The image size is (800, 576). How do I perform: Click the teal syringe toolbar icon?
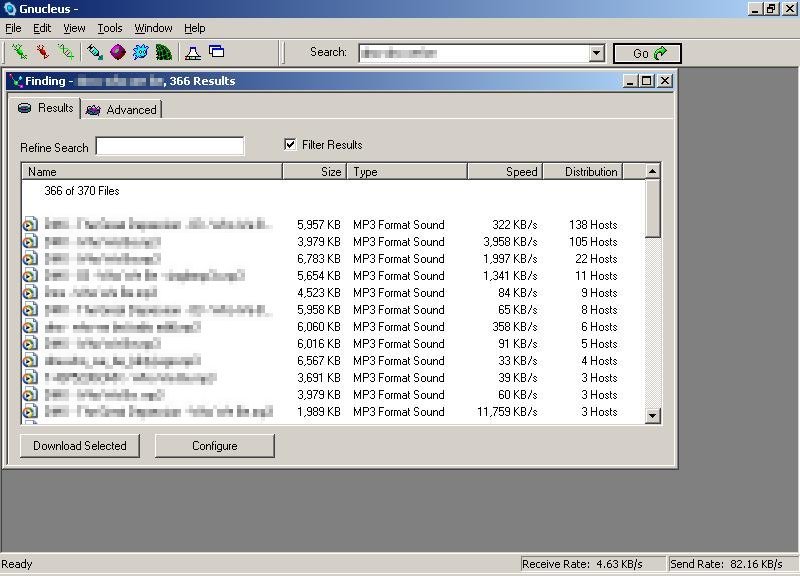[x=95, y=52]
